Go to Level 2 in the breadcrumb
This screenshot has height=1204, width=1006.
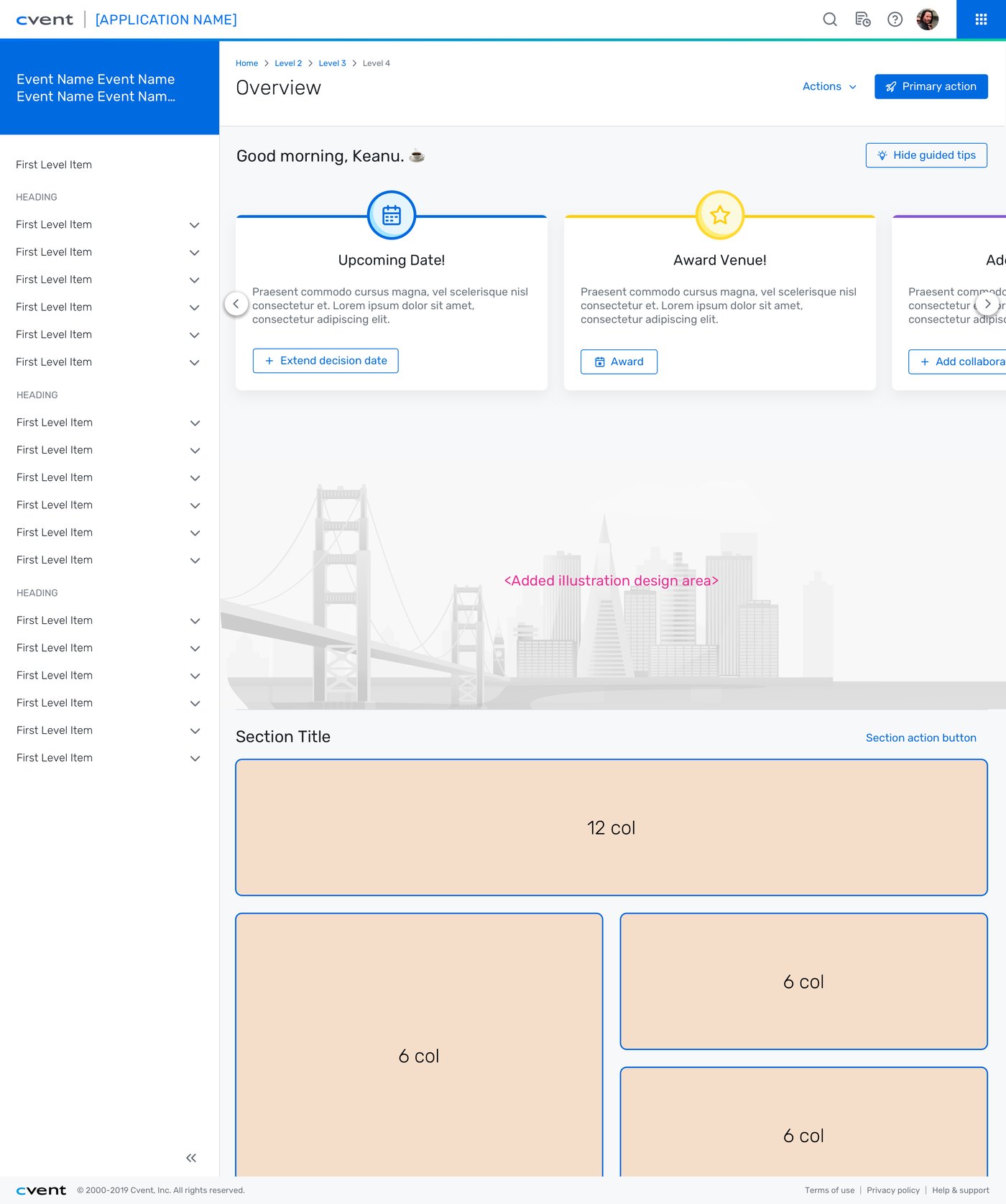click(288, 63)
